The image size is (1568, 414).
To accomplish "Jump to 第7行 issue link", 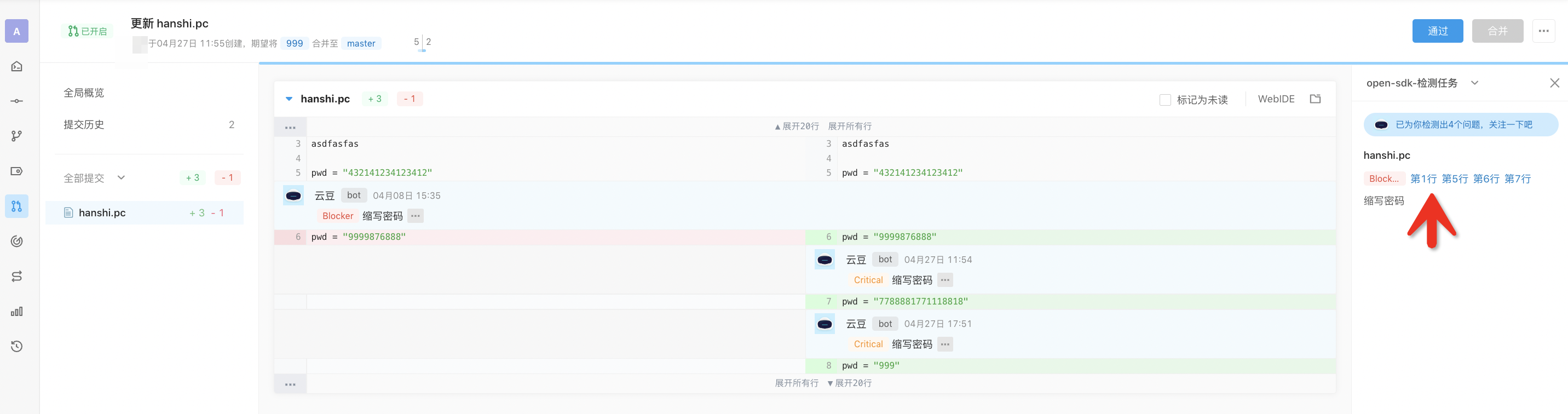I will coord(1518,179).
